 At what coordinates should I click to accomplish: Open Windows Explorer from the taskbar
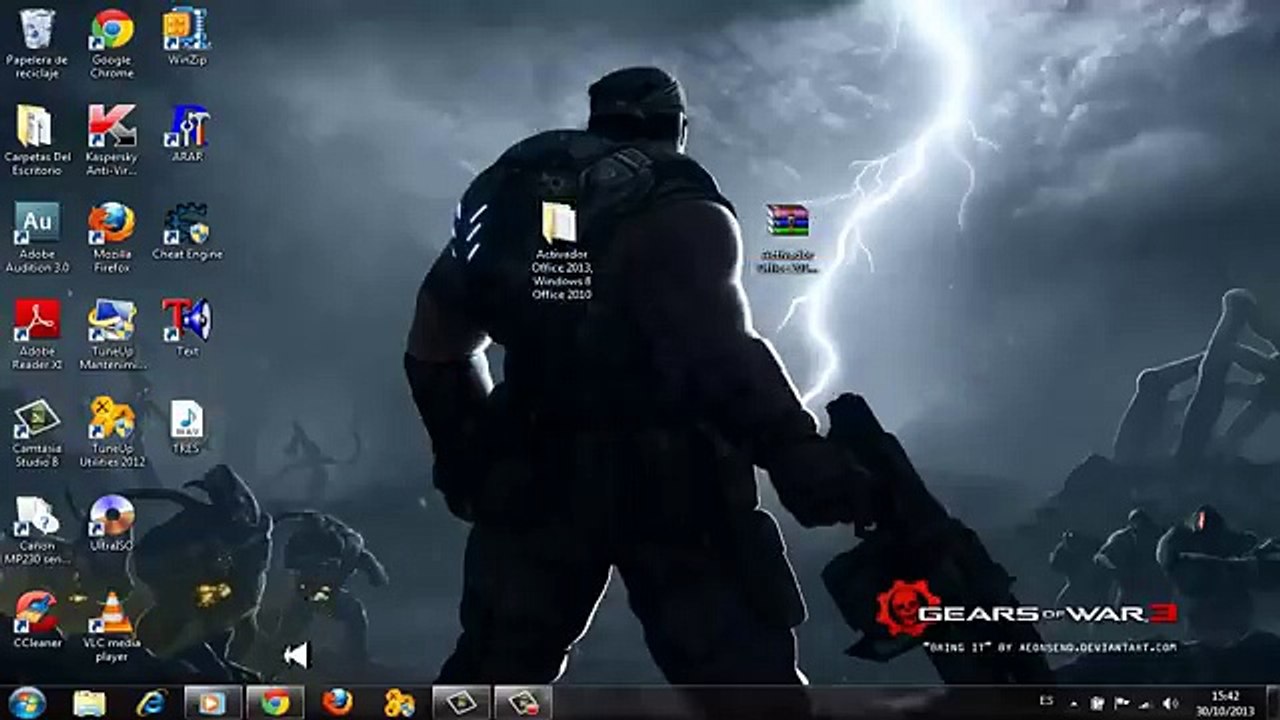click(x=90, y=702)
